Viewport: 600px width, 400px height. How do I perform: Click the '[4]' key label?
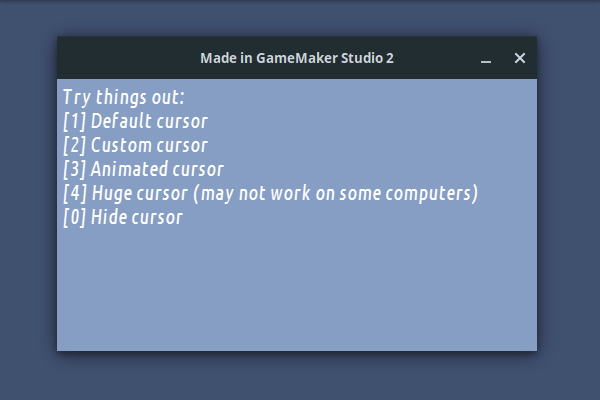[x=74, y=194]
